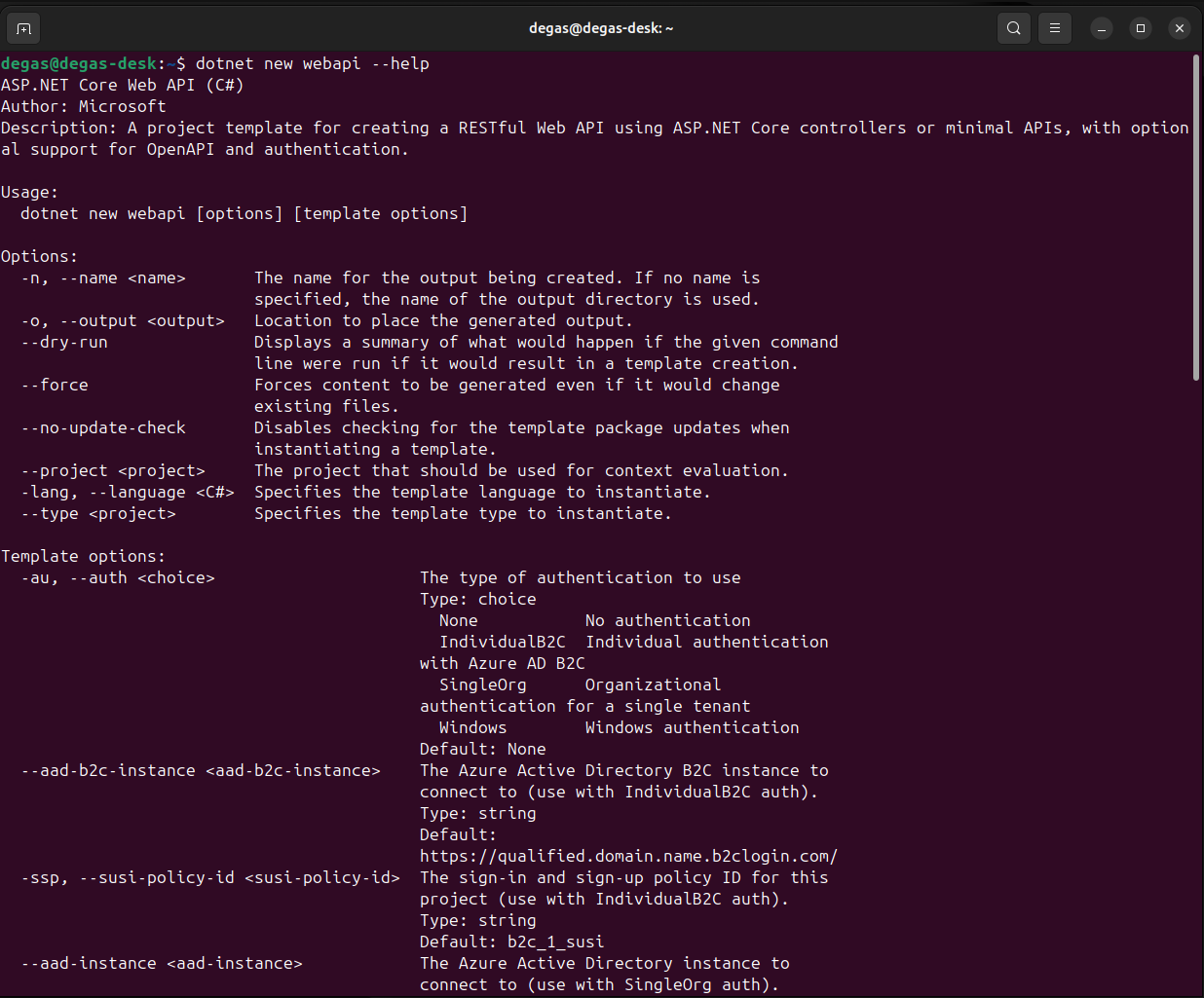Click the line ASP.NET Core Web API (C#)
Image resolution: width=1204 pixels, height=998 pixels.
tap(123, 85)
